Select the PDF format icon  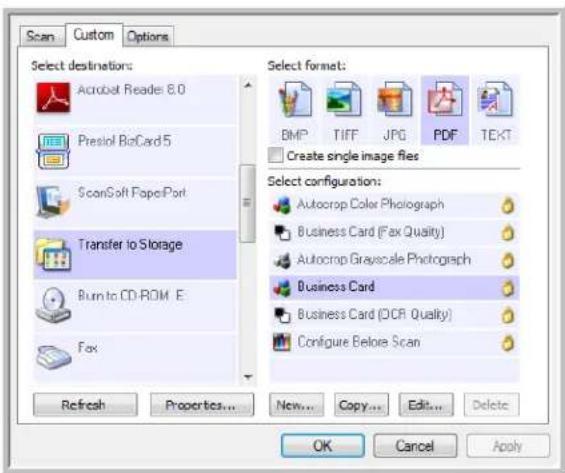click(x=445, y=99)
